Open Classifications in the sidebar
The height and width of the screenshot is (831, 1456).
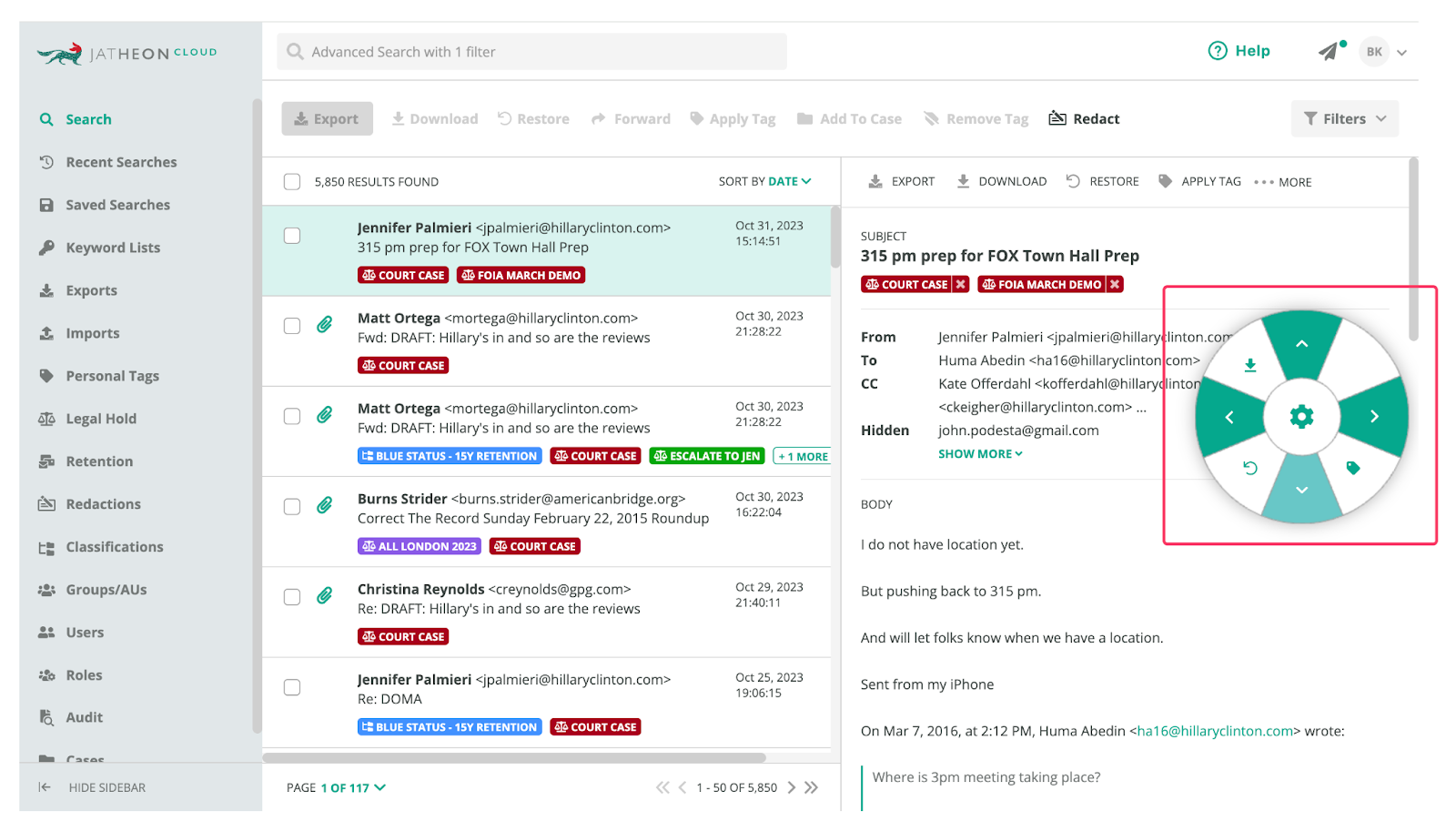(101, 547)
